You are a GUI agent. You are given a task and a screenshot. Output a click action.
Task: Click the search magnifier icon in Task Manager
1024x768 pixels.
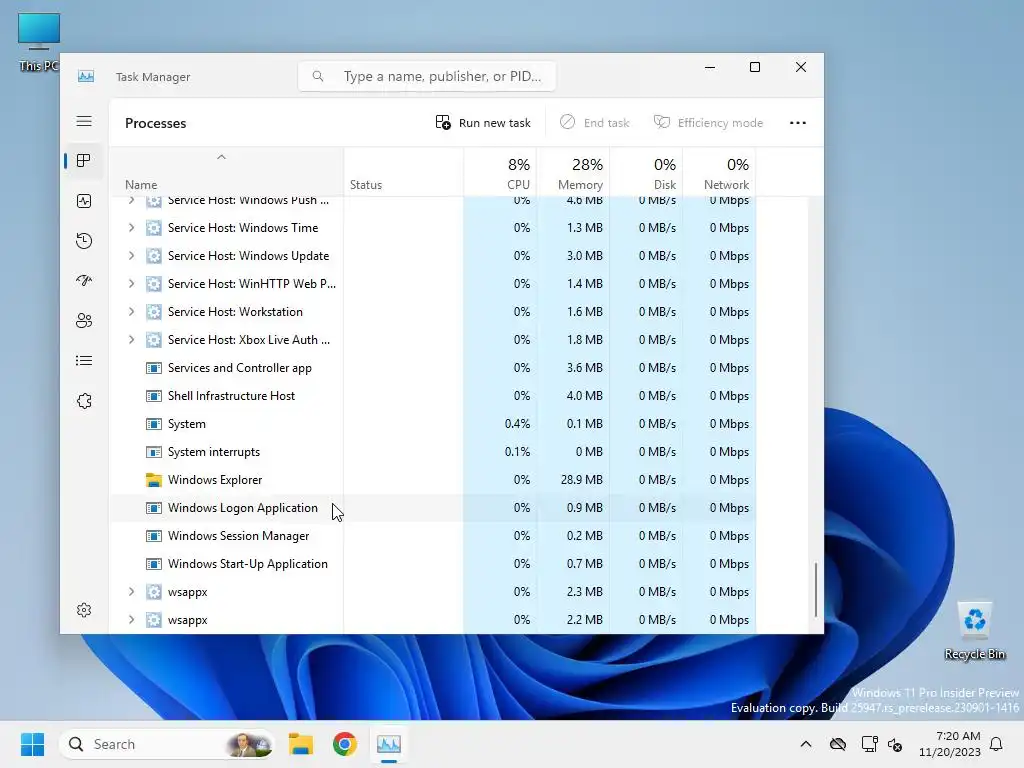point(318,76)
